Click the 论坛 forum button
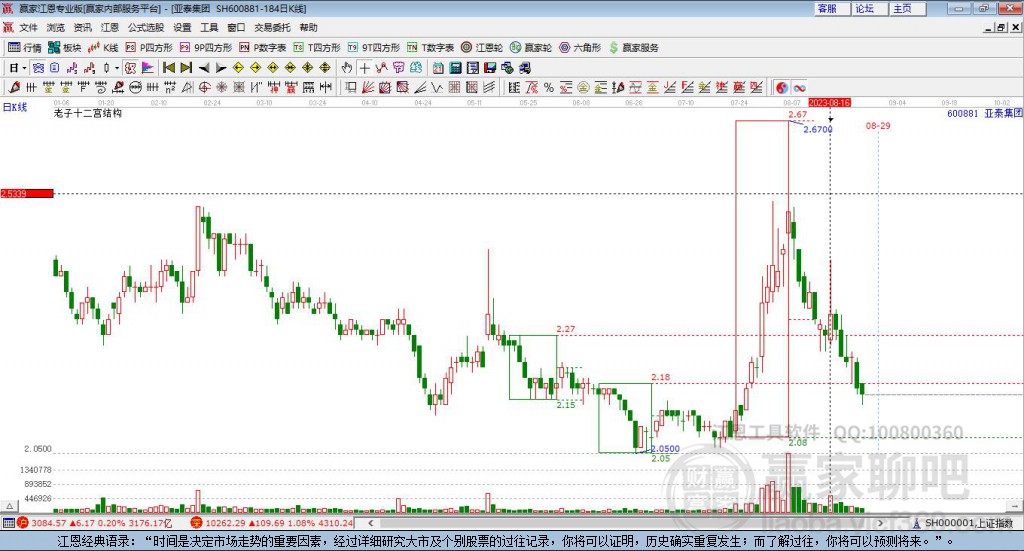1024x551 pixels. point(870,8)
